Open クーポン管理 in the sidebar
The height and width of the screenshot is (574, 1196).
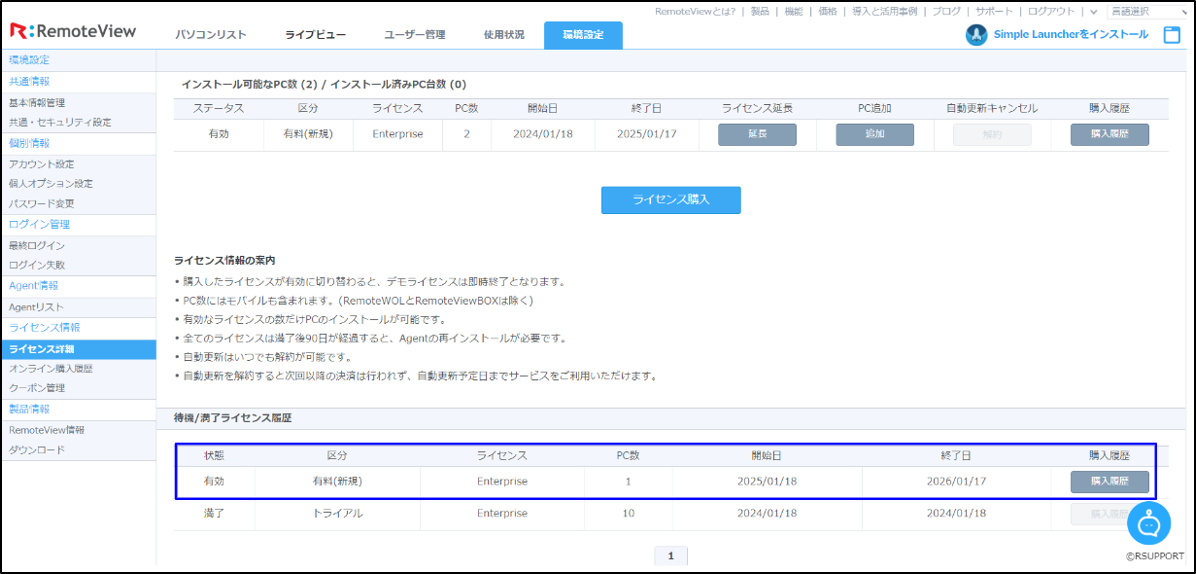point(37,388)
